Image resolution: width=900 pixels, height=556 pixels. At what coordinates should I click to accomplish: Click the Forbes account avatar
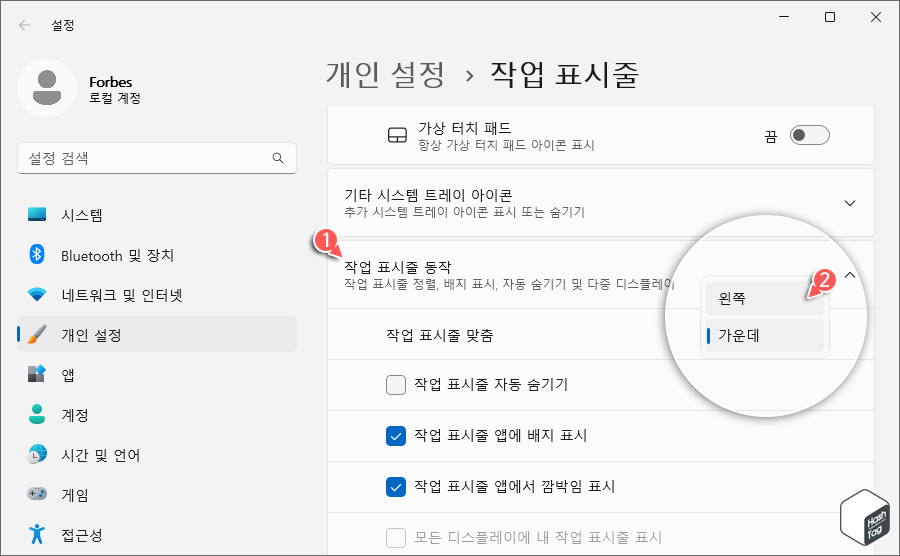(x=47, y=88)
